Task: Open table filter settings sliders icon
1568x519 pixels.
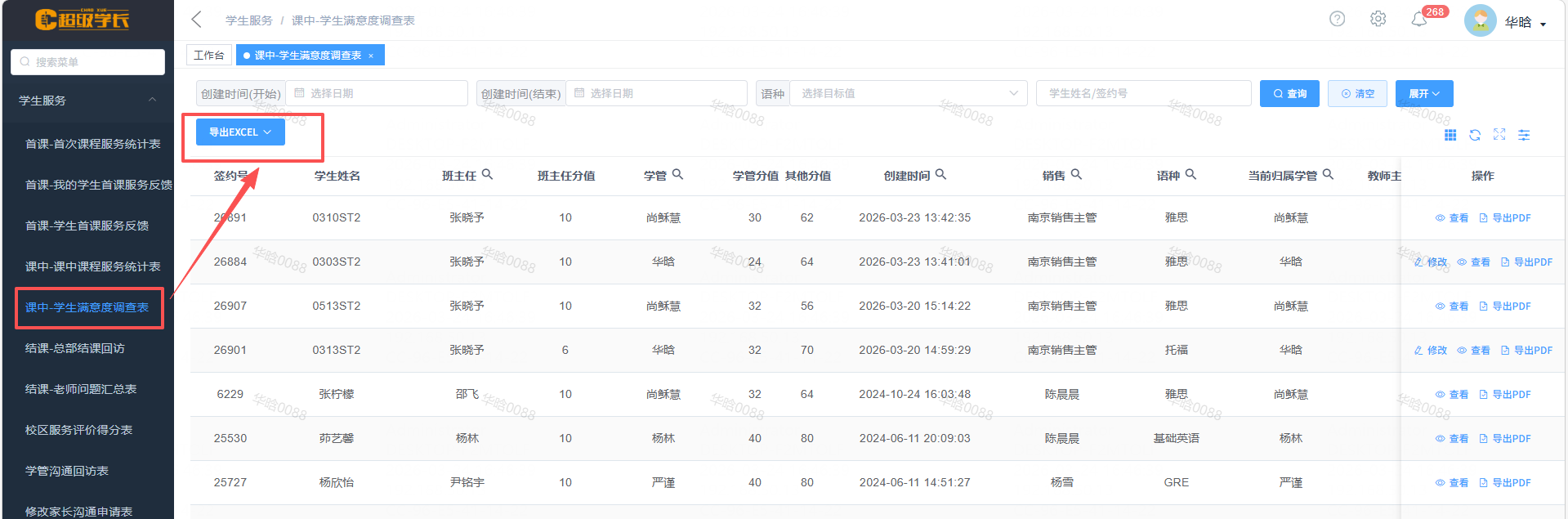Action: click(x=1524, y=135)
